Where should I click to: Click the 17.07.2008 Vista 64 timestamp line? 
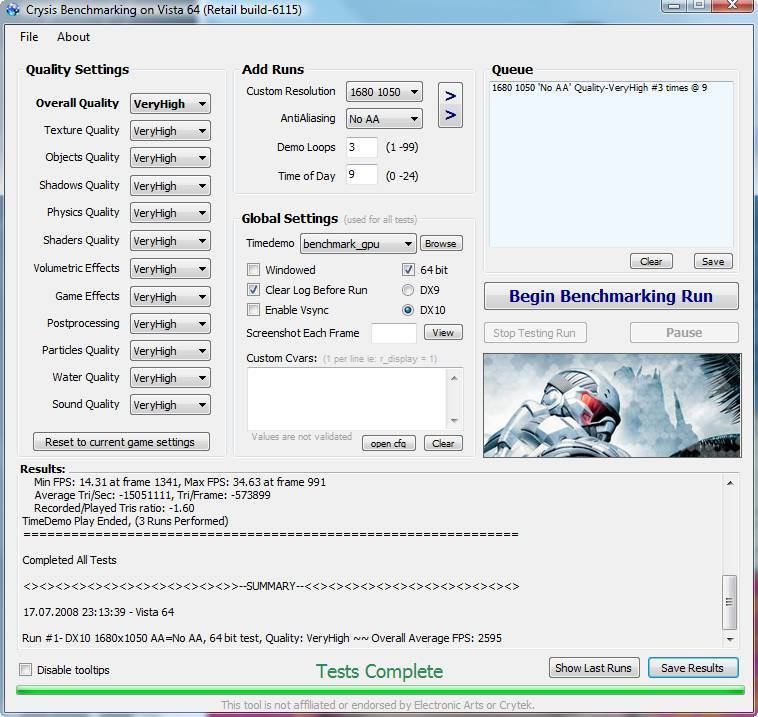coord(99,612)
